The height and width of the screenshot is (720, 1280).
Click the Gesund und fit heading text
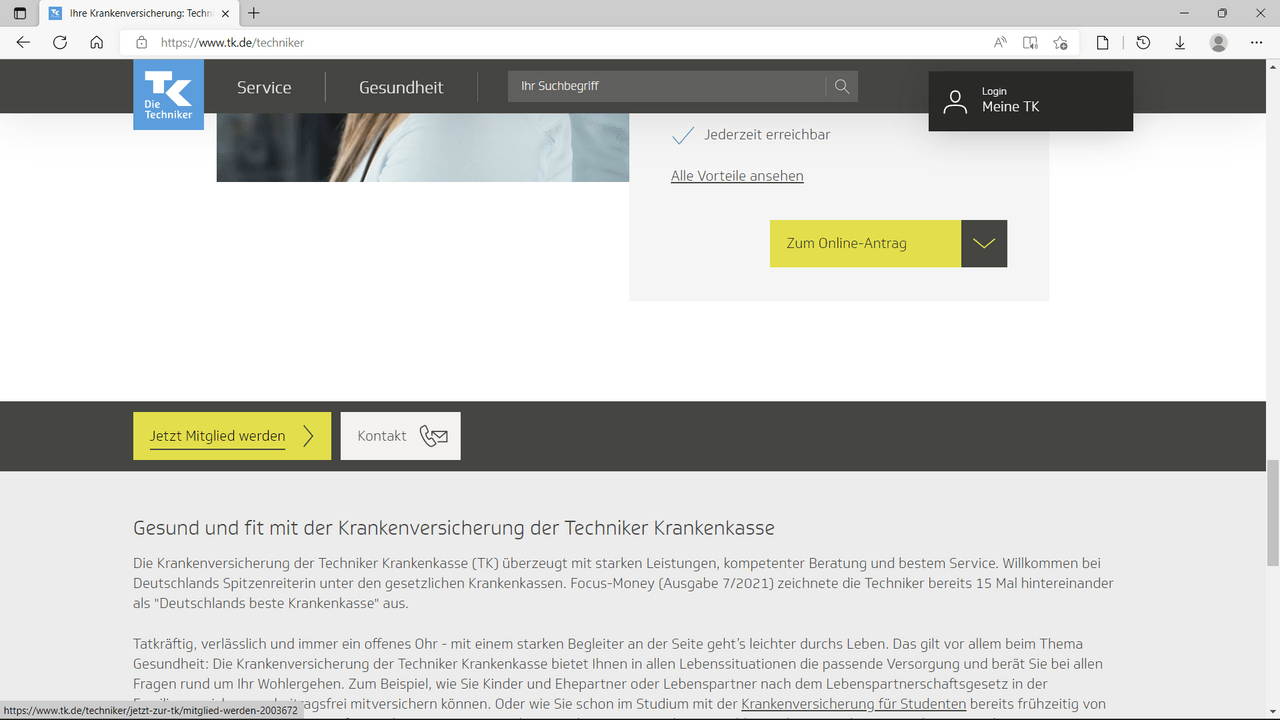click(x=454, y=528)
